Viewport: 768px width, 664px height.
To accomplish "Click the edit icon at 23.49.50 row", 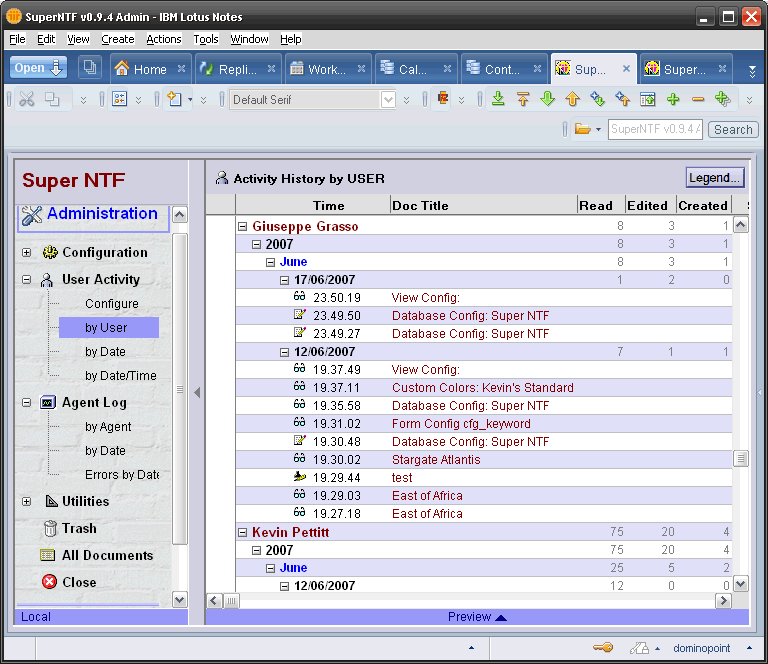I will 300,314.
